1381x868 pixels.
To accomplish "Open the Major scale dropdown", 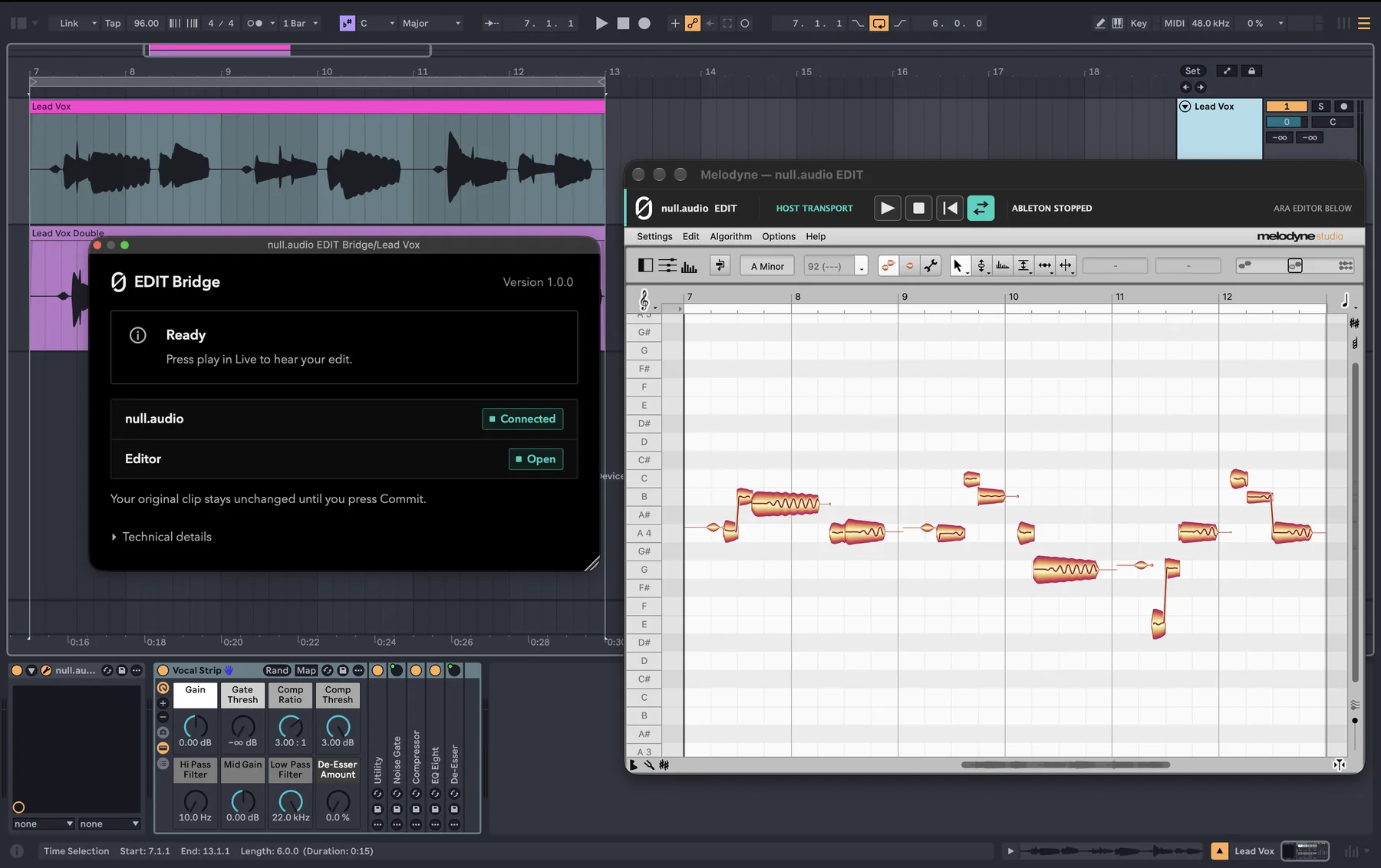I will click(432, 24).
